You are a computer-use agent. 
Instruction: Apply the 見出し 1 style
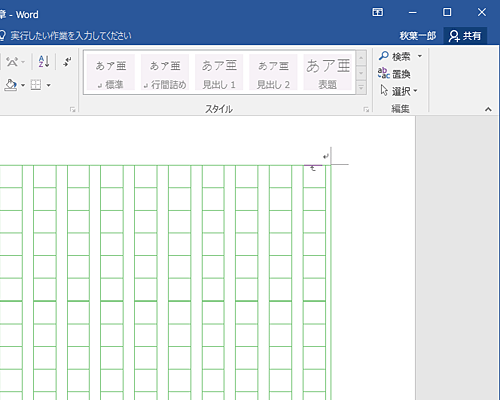click(219, 72)
